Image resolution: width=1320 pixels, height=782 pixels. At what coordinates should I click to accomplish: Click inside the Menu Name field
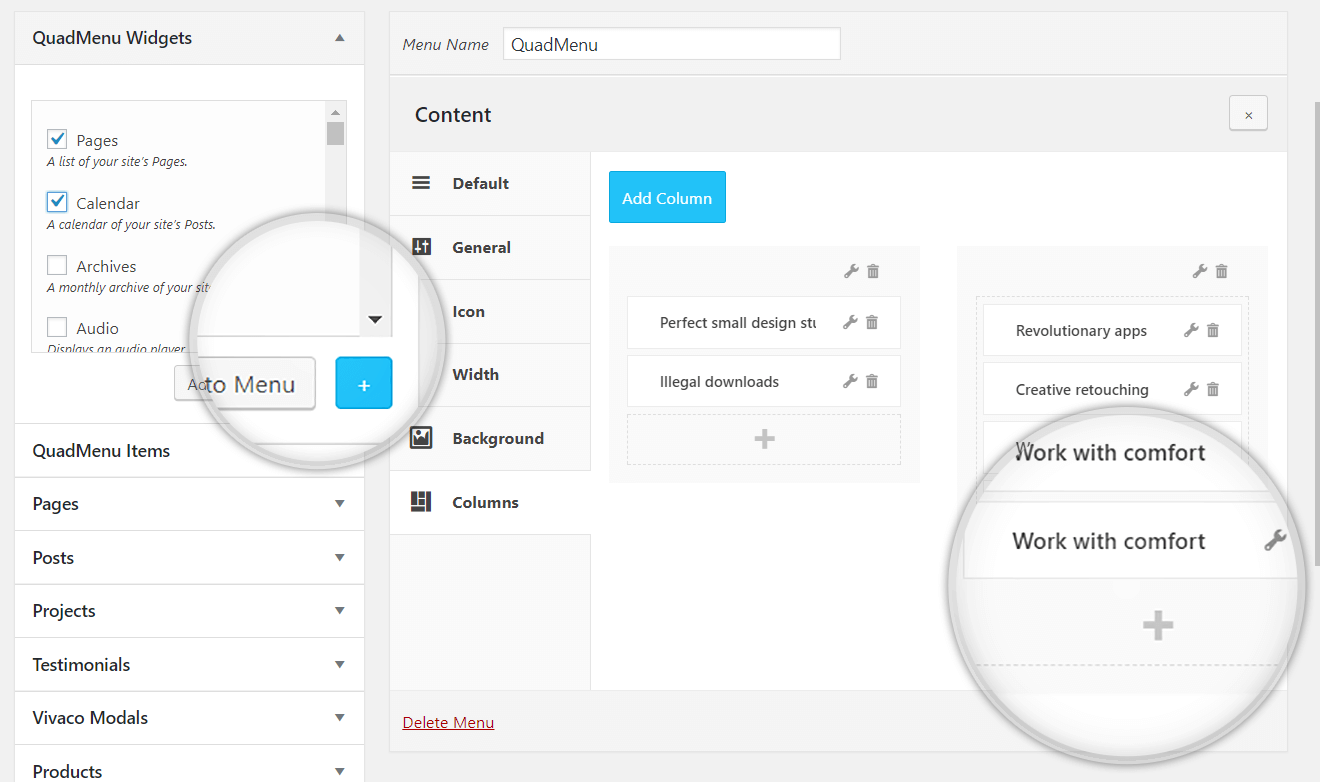[x=670, y=44]
